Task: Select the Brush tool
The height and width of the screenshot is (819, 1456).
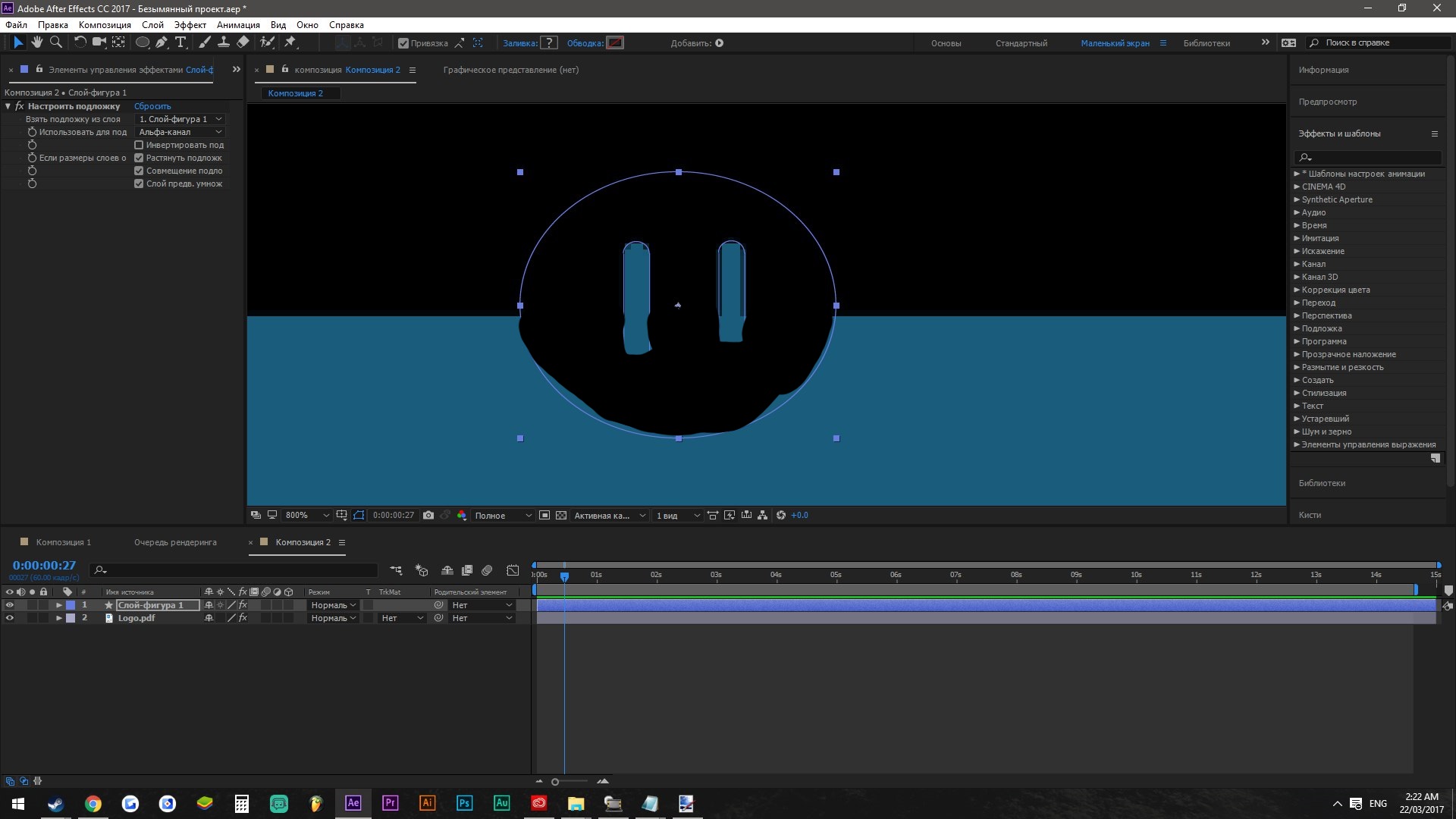Action: coord(205,42)
